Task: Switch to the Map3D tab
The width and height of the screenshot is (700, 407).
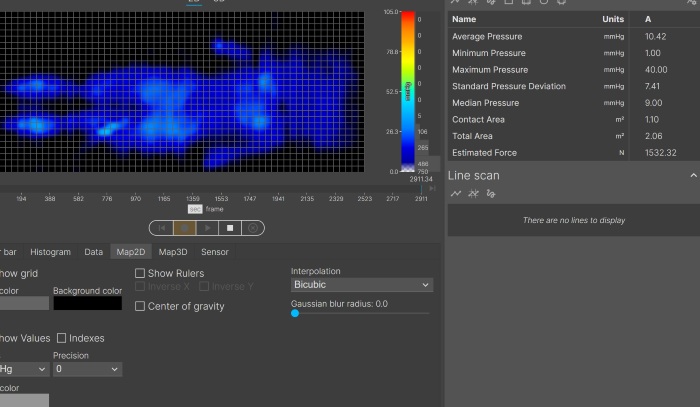Action: click(173, 252)
